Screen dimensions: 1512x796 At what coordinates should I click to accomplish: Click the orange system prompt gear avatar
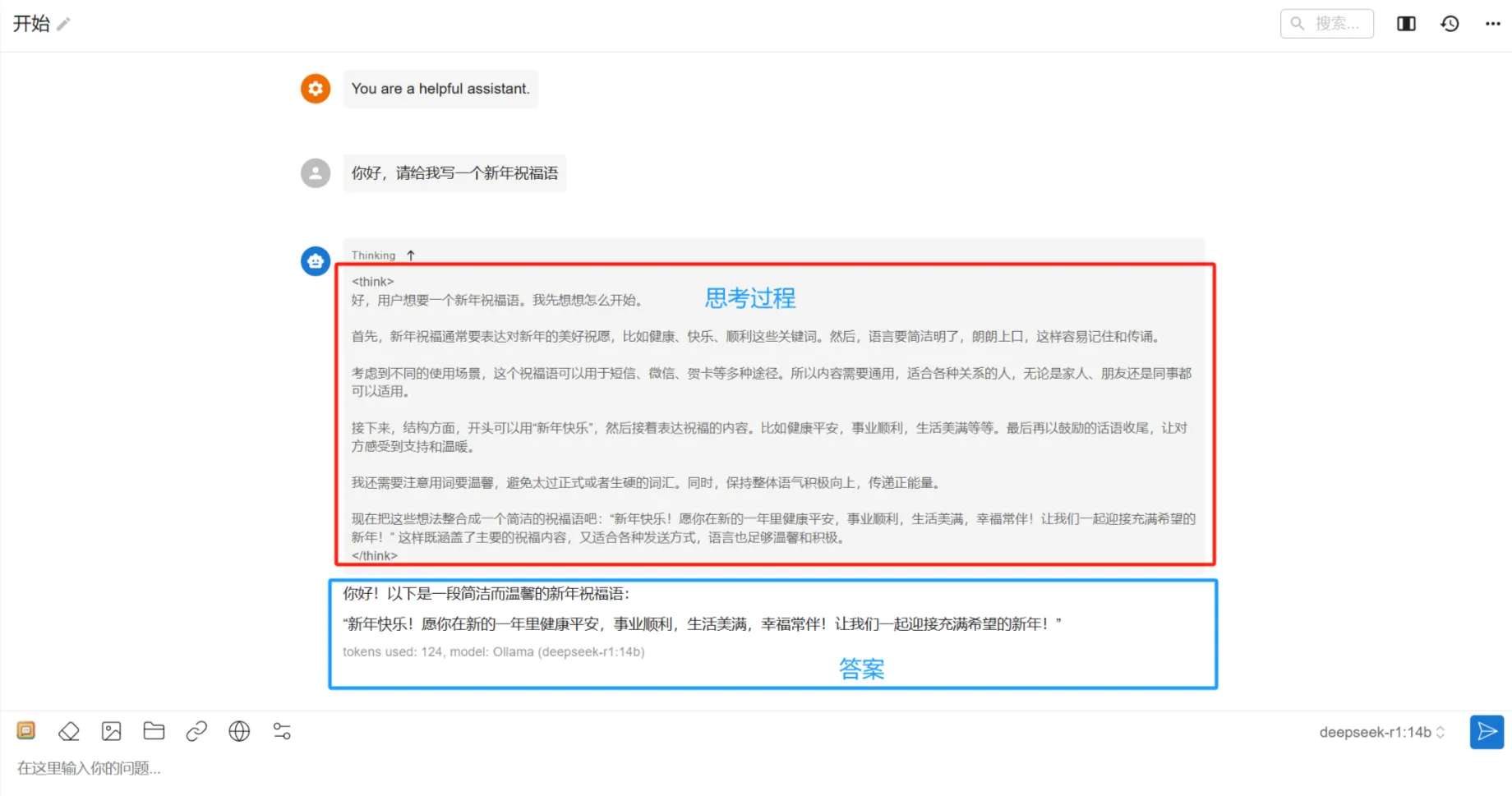(x=316, y=89)
